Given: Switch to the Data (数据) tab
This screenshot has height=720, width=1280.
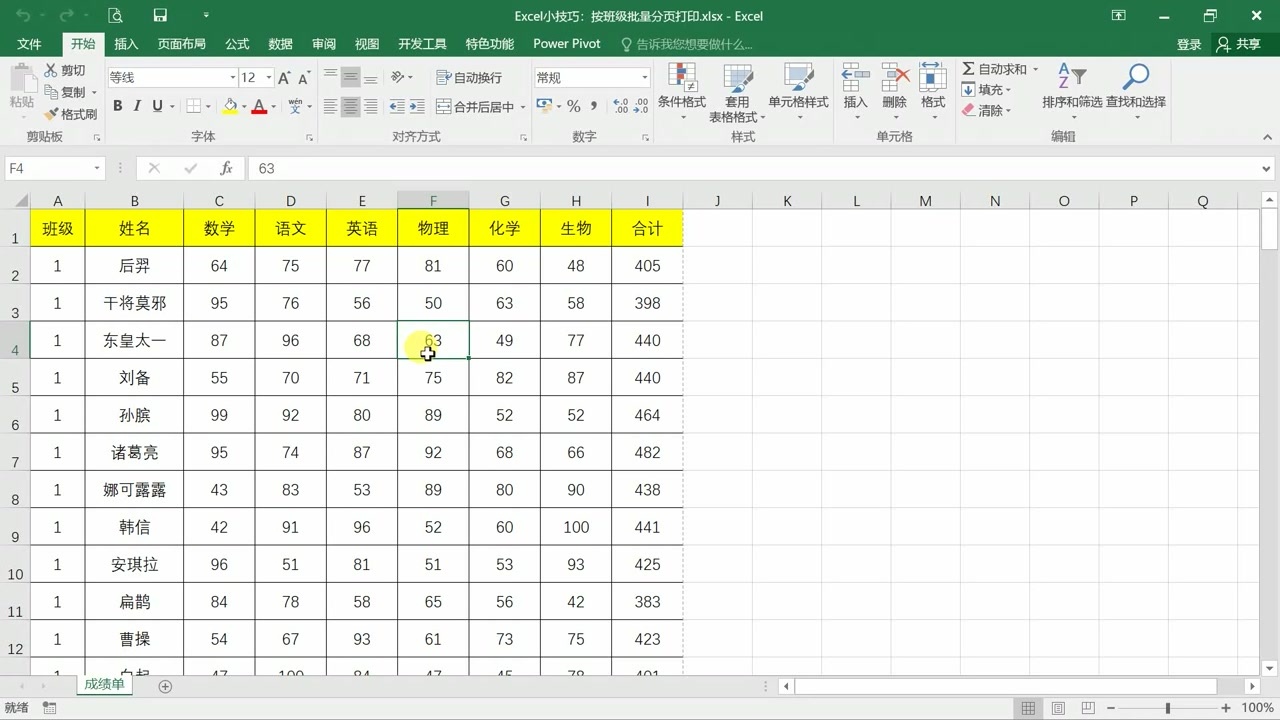Looking at the screenshot, I should click(280, 44).
